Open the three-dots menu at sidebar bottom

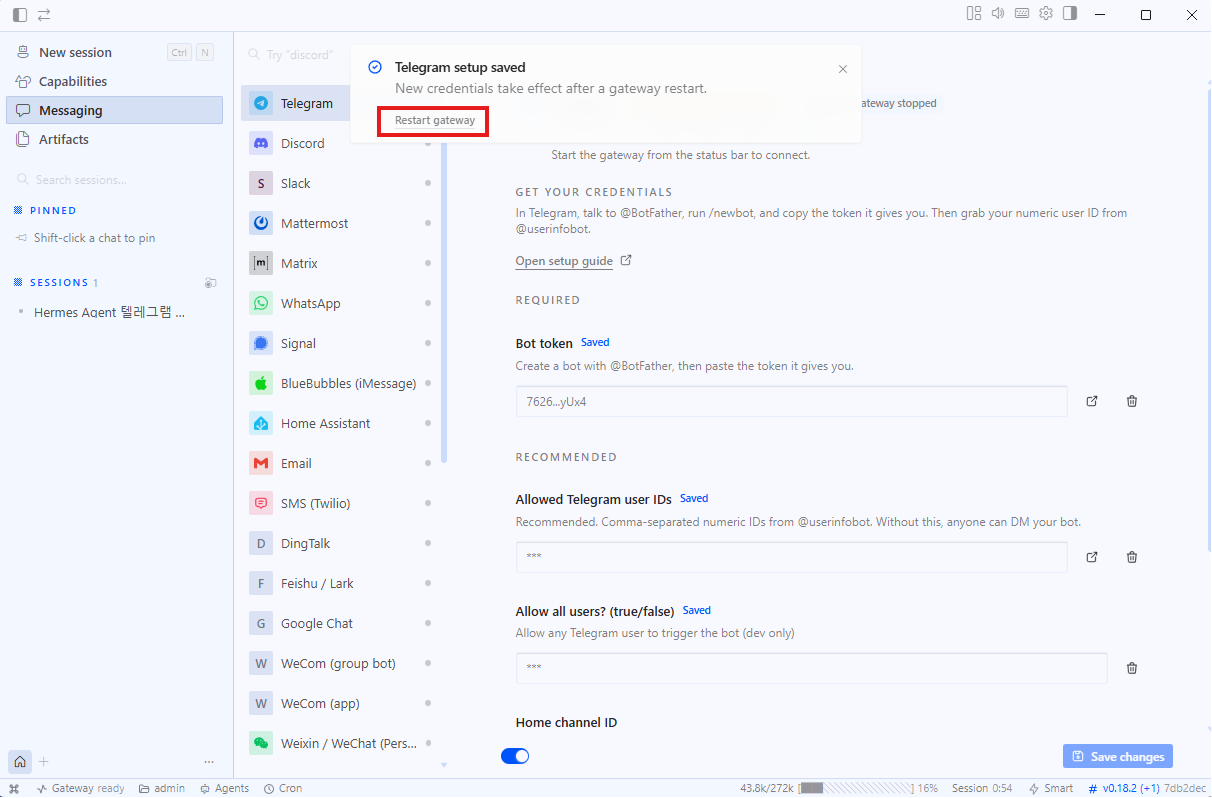[x=209, y=762]
